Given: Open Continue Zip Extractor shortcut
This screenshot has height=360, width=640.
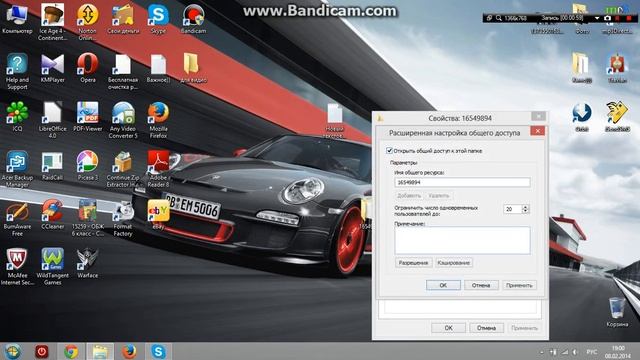Looking at the screenshot, I should [123, 169].
